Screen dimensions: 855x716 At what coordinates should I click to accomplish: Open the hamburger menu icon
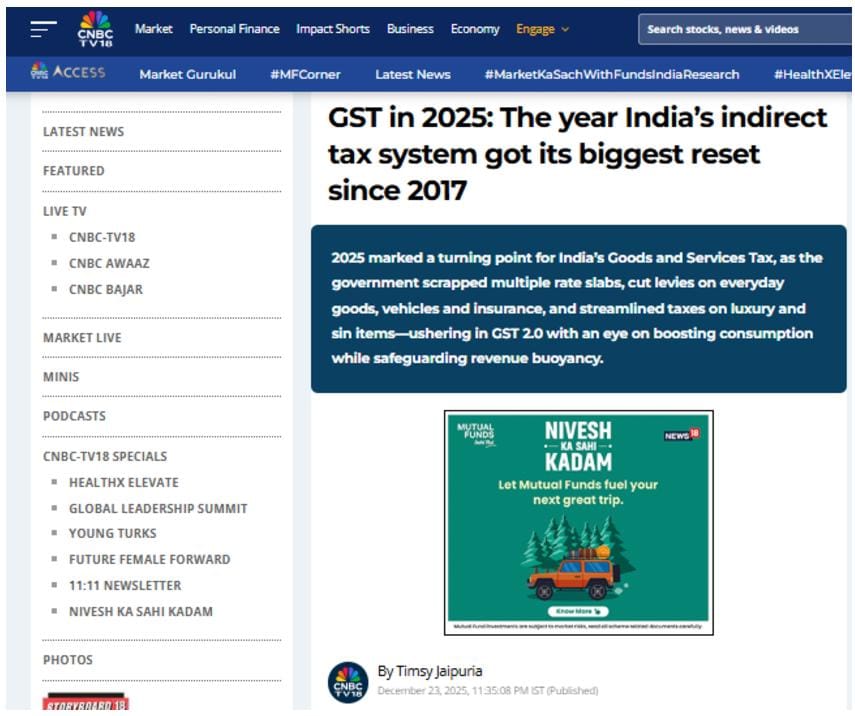(43, 29)
